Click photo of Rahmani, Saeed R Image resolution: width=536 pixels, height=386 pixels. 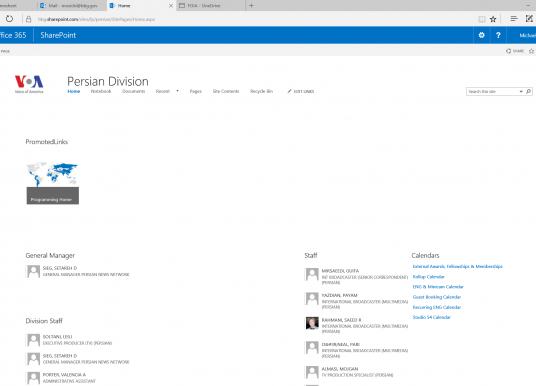point(312,323)
